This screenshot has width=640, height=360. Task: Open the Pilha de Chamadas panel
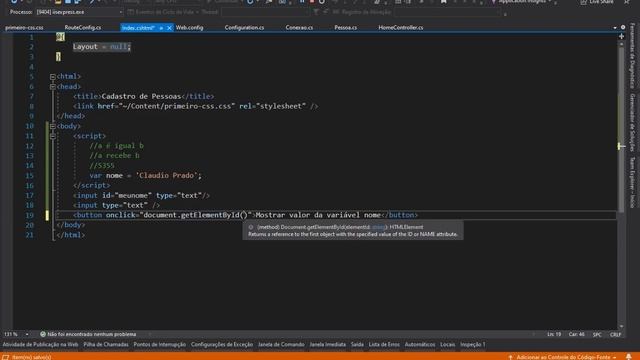click(106, 344)
